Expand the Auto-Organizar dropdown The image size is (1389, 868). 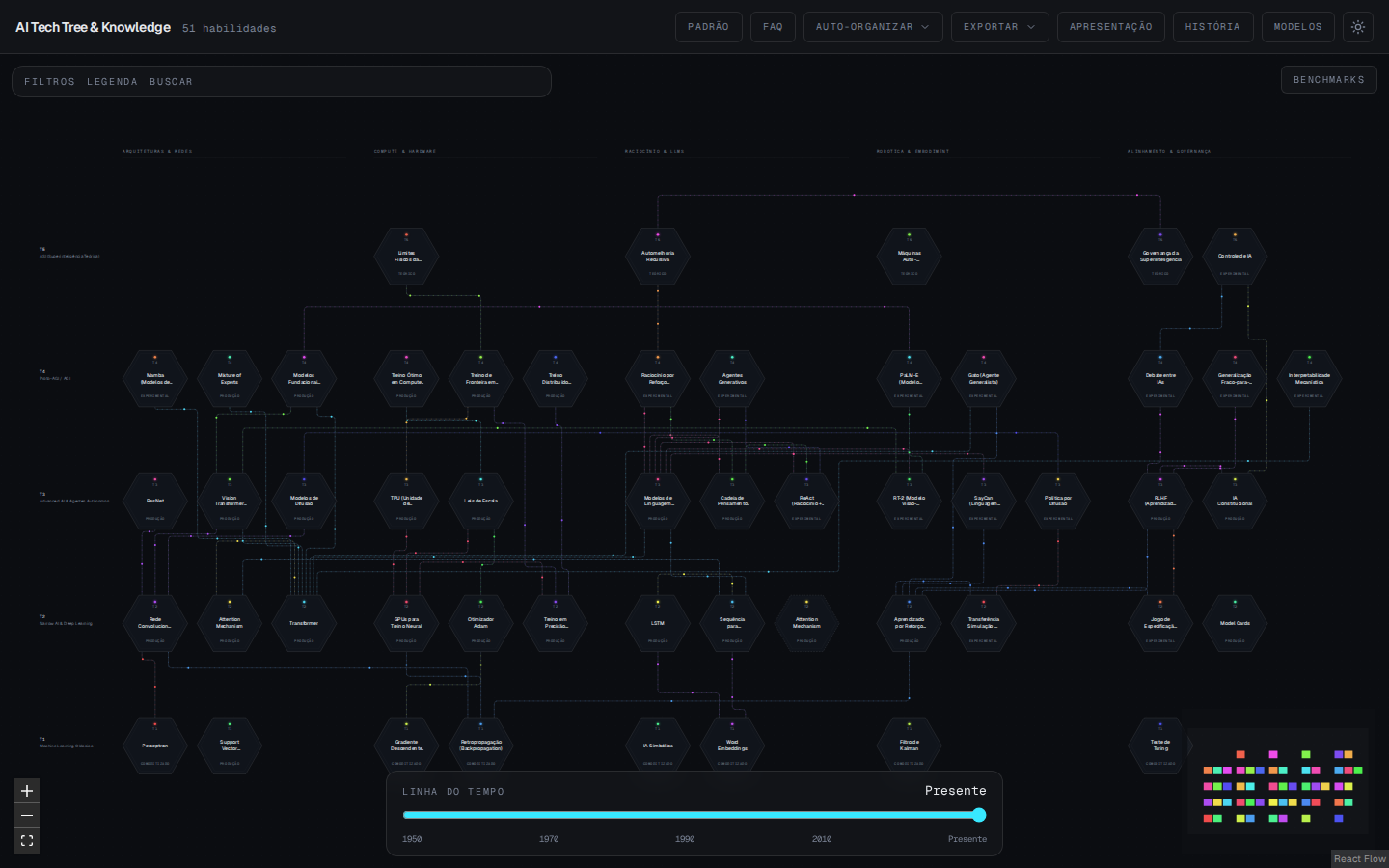pos(873,27)
